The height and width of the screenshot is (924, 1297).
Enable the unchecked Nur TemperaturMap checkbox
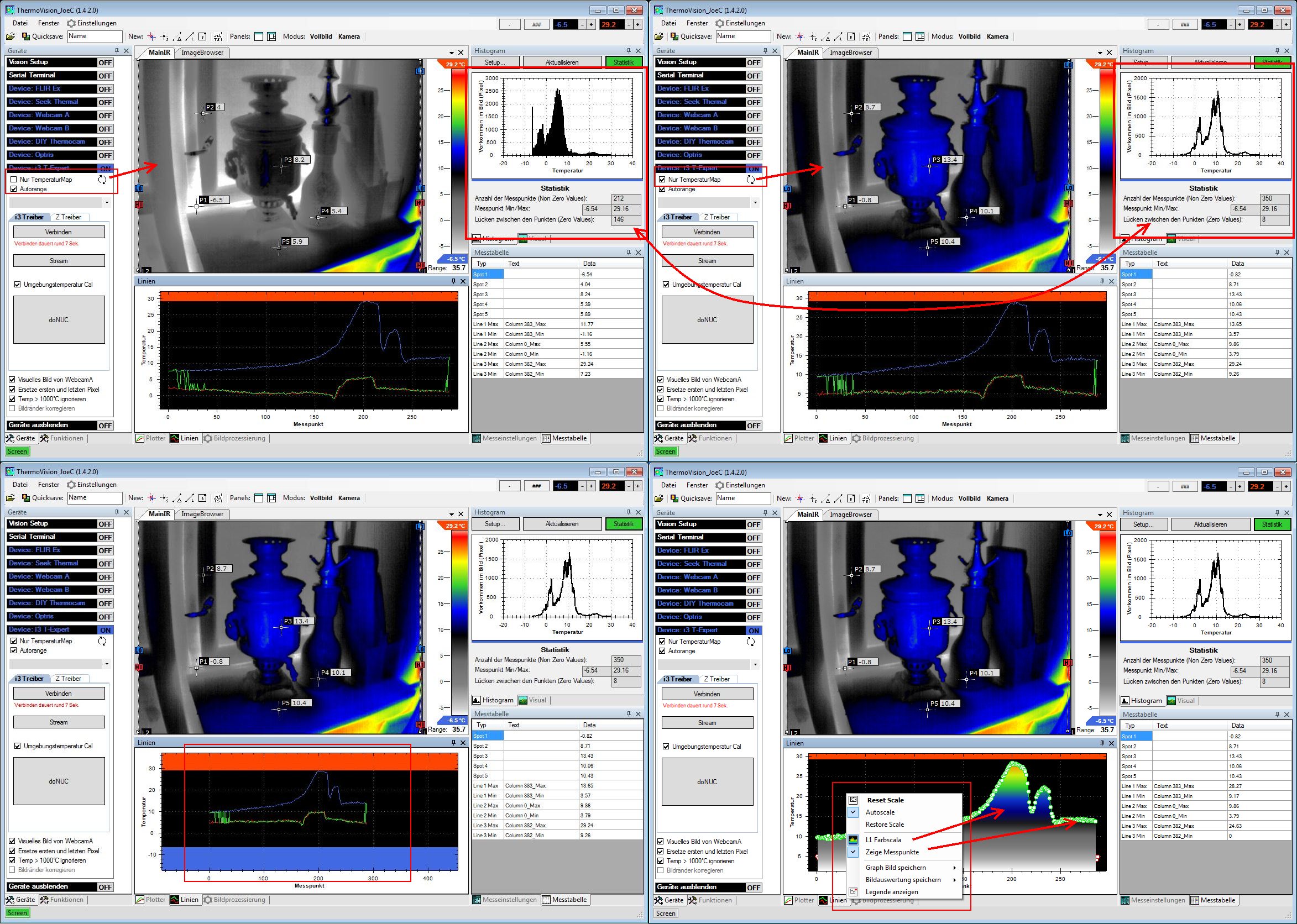(14, 180)
